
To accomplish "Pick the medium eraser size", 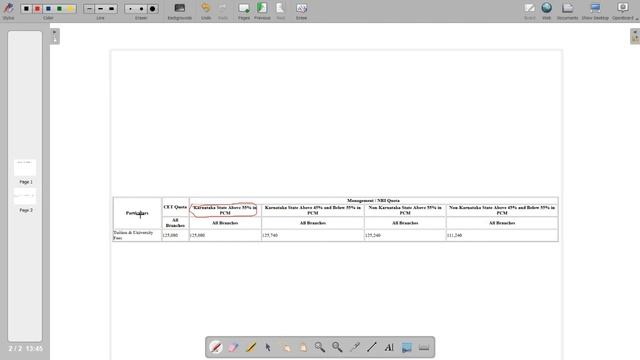I will pyautogui.click(x=141, y=9).
